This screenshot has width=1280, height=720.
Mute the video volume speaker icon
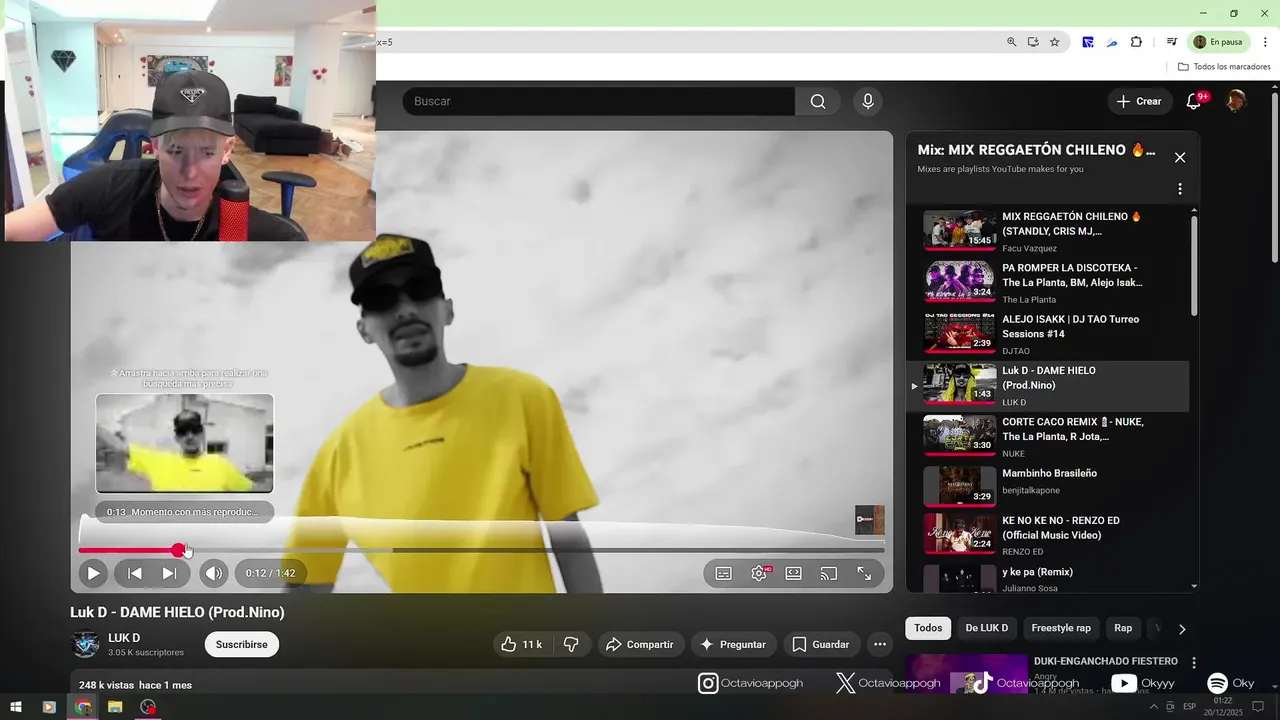(213, 573)
